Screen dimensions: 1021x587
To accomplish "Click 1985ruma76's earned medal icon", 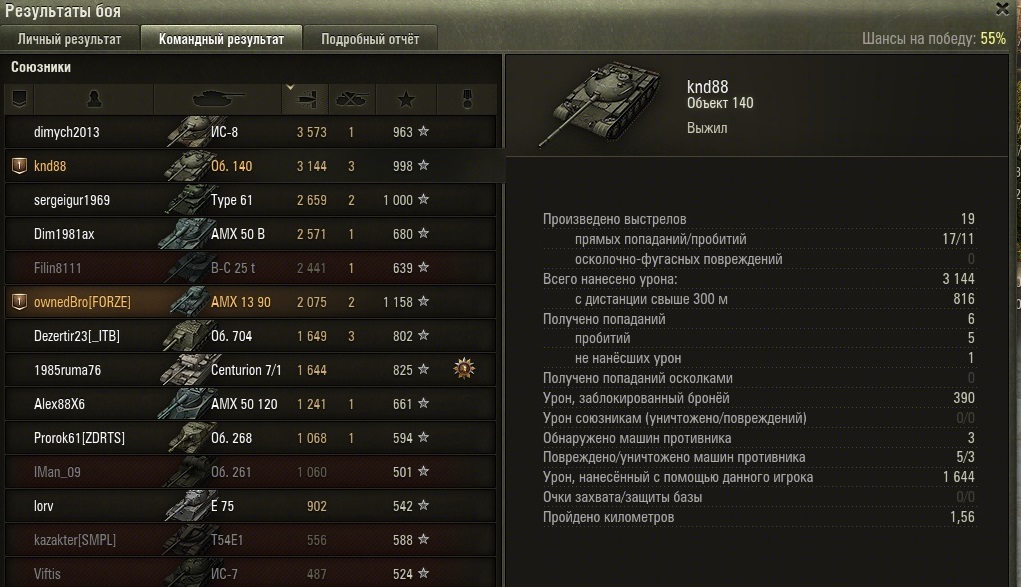I will click(x=464, y=369).
